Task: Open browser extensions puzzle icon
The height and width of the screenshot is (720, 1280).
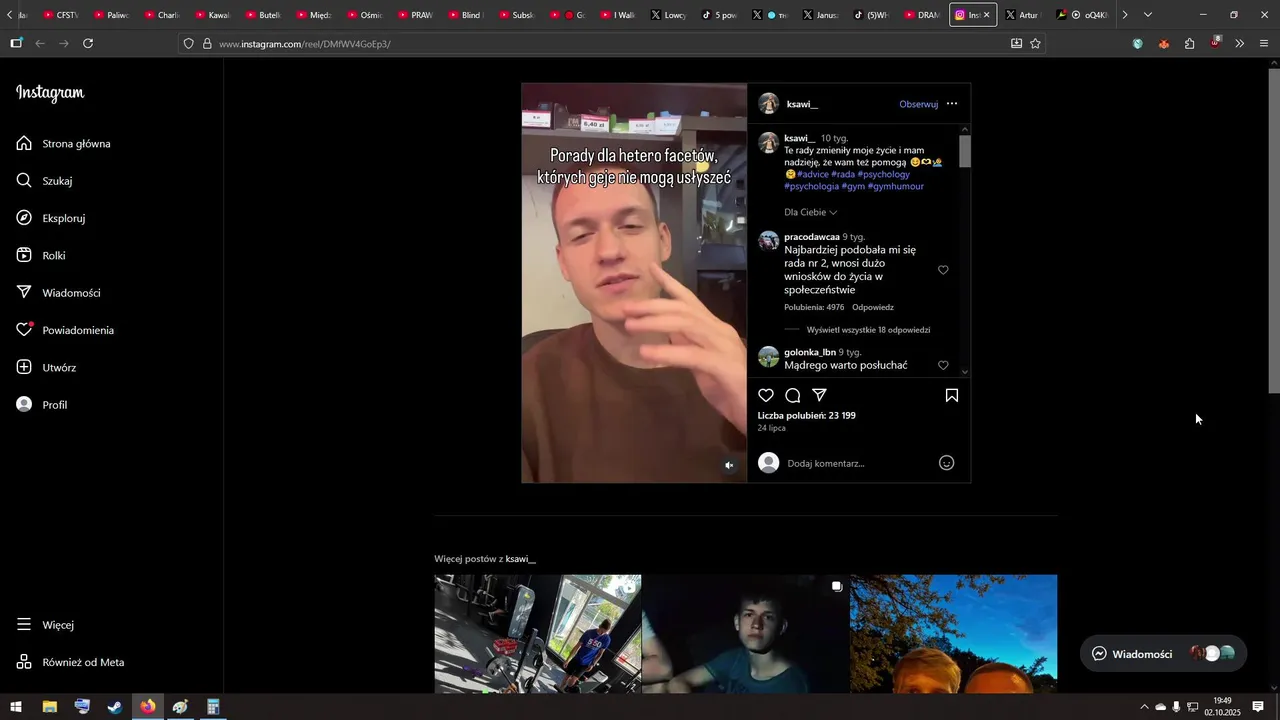Action: (1189, 44)
